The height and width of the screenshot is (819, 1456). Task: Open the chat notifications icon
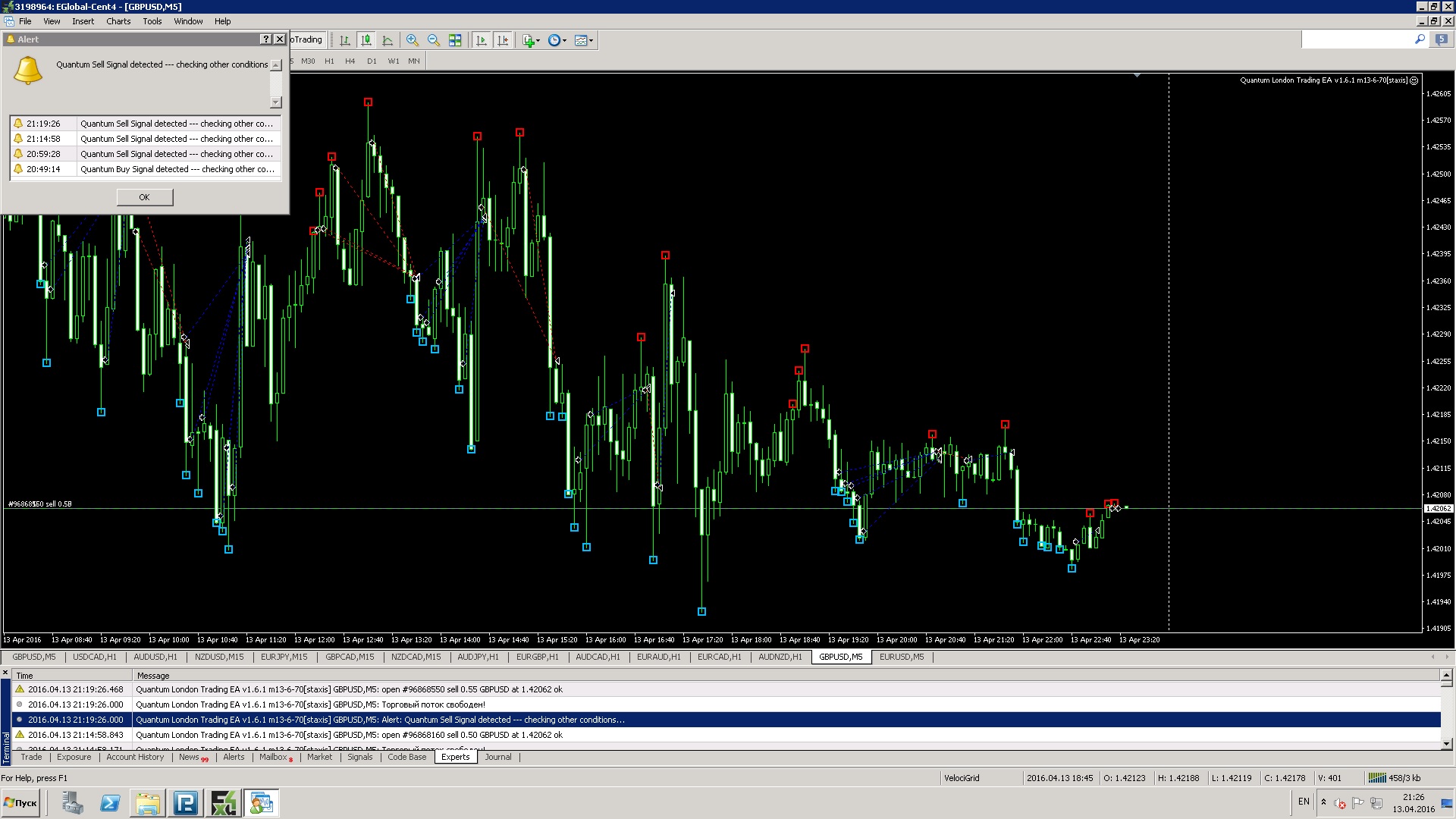(x=1441, y=39)
